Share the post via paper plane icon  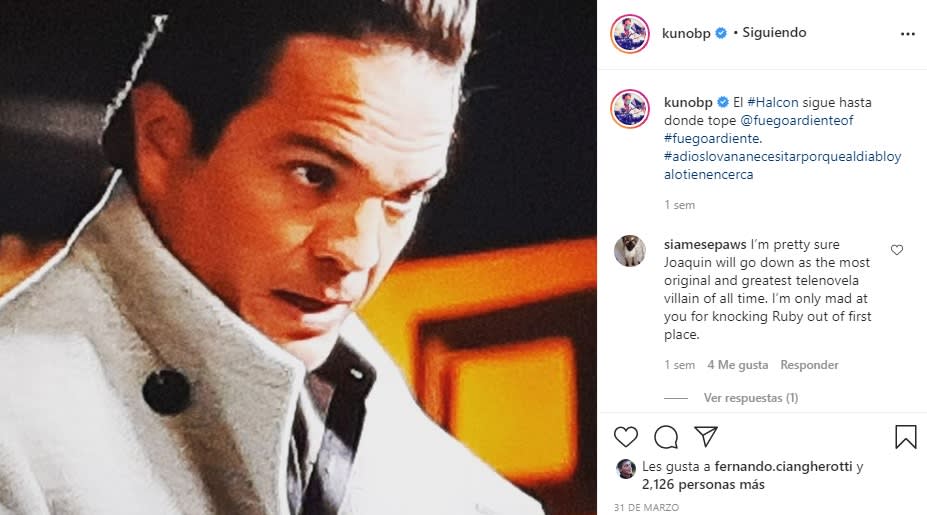(706, 437)
